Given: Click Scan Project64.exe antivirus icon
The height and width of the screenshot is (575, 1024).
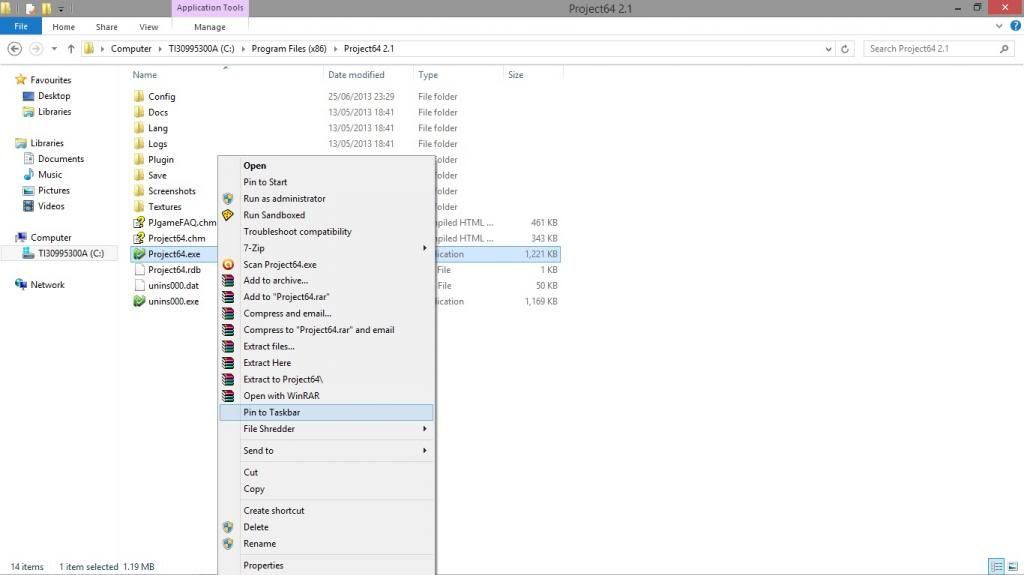Looking at the screenshot, I should [228, 265].
